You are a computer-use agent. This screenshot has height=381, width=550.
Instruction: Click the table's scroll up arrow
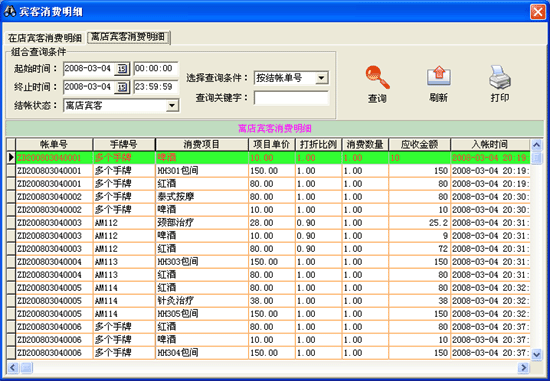click(x=536, y=145)
